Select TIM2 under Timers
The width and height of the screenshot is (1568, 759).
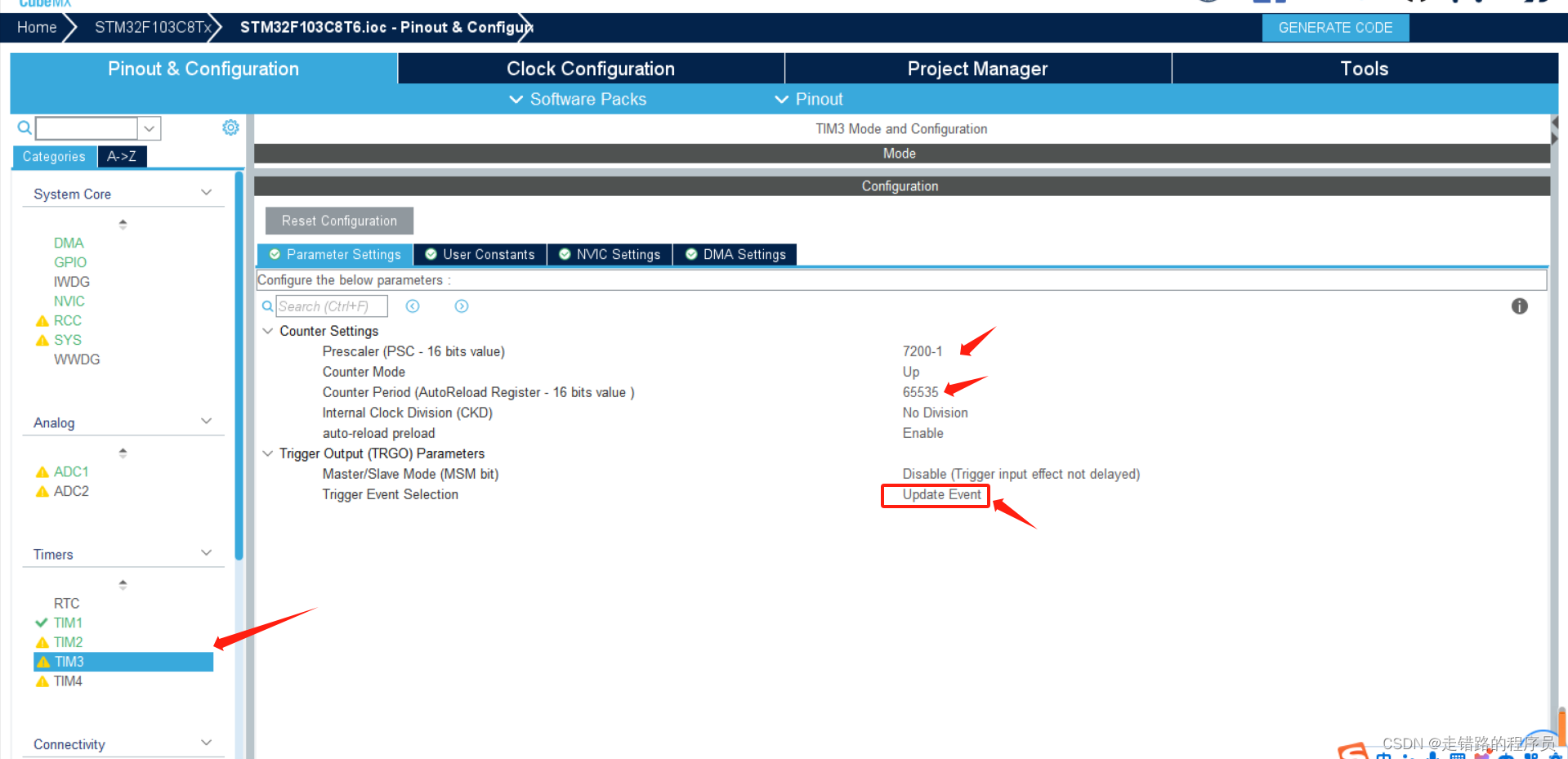[x=68, y=642]
